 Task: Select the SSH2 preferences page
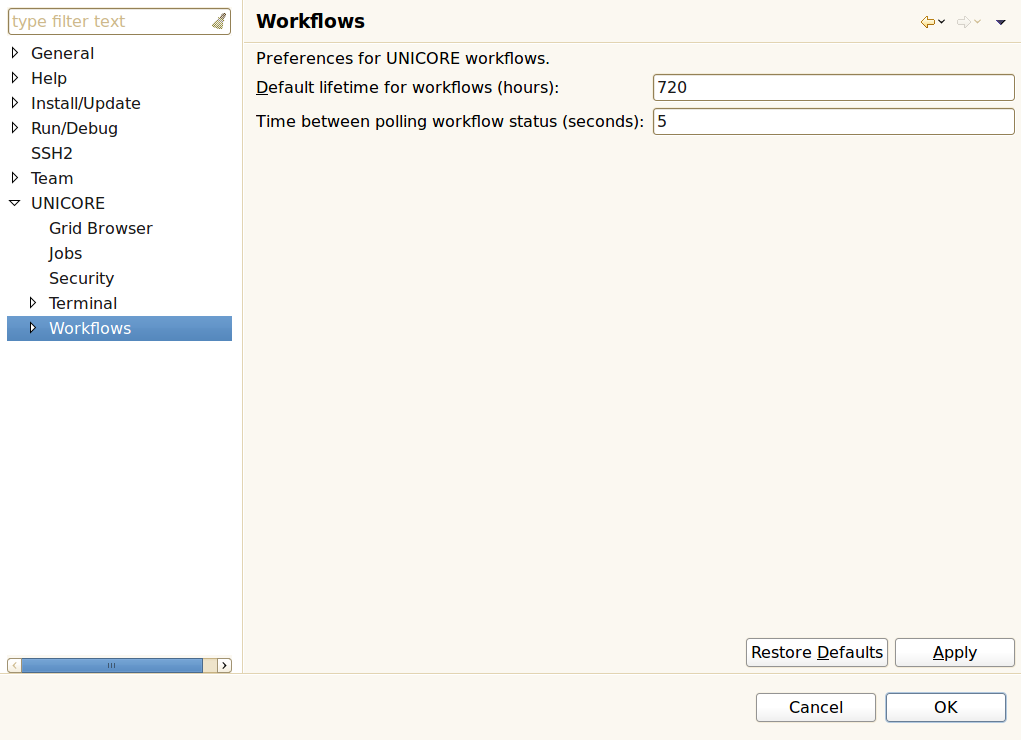(52, 153)
